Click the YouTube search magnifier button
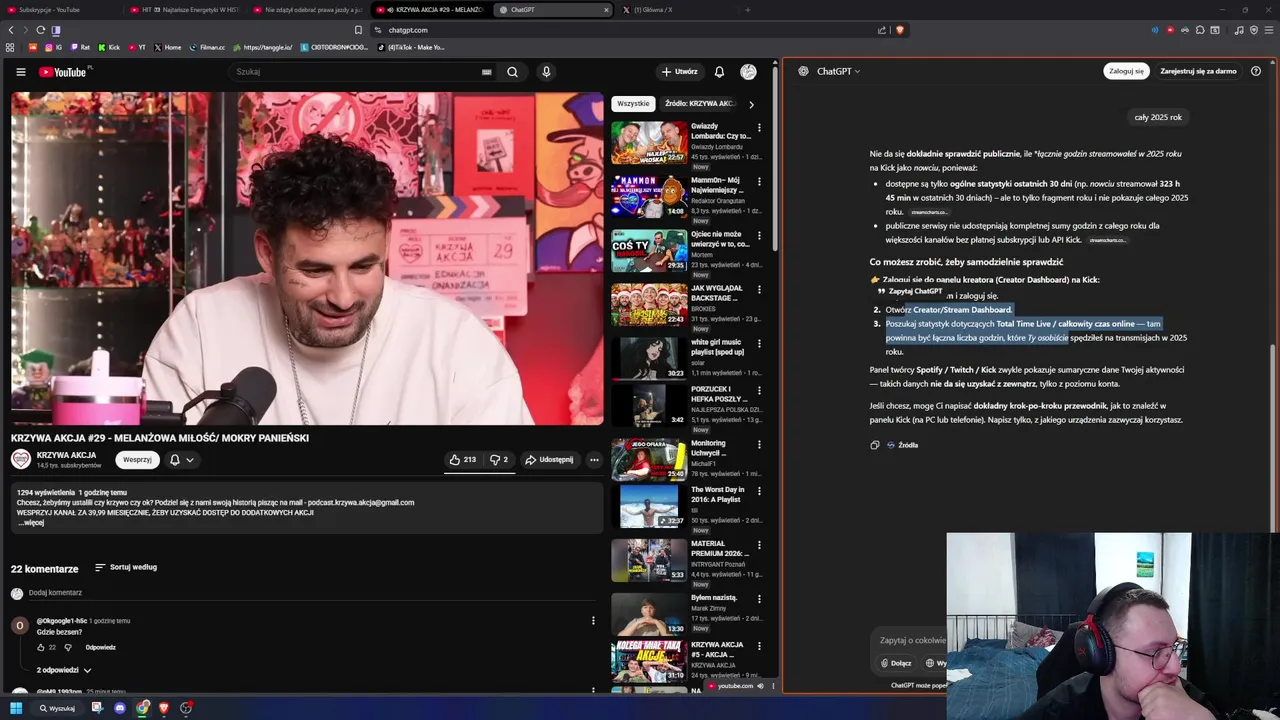Viewport: 1280px width, 720px height. pos(512,72)
